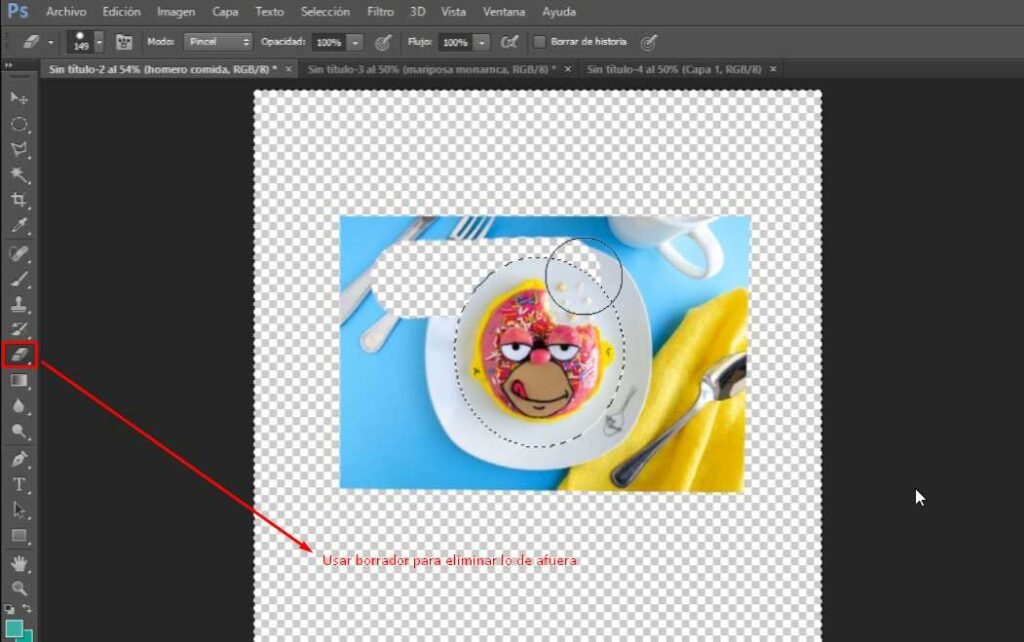
Task: Select the Blur tool
Action: coord(19,406)
